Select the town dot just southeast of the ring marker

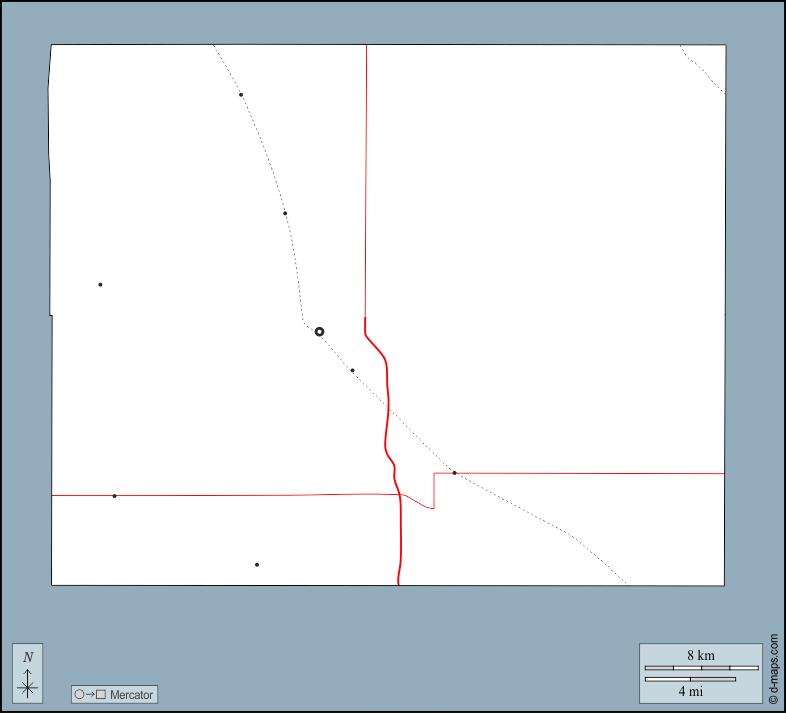[352, 370]
